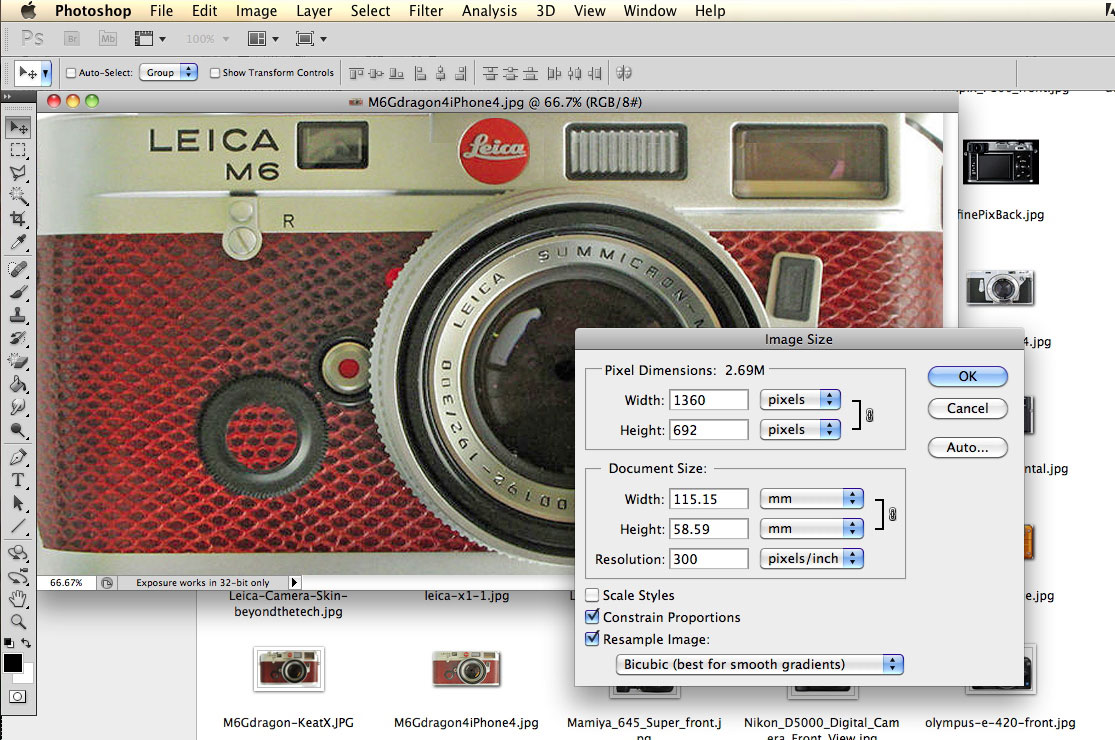This screenshot has height=740, width=1115.
Task: Select the History Brush tool
Action: click(18, 338)
